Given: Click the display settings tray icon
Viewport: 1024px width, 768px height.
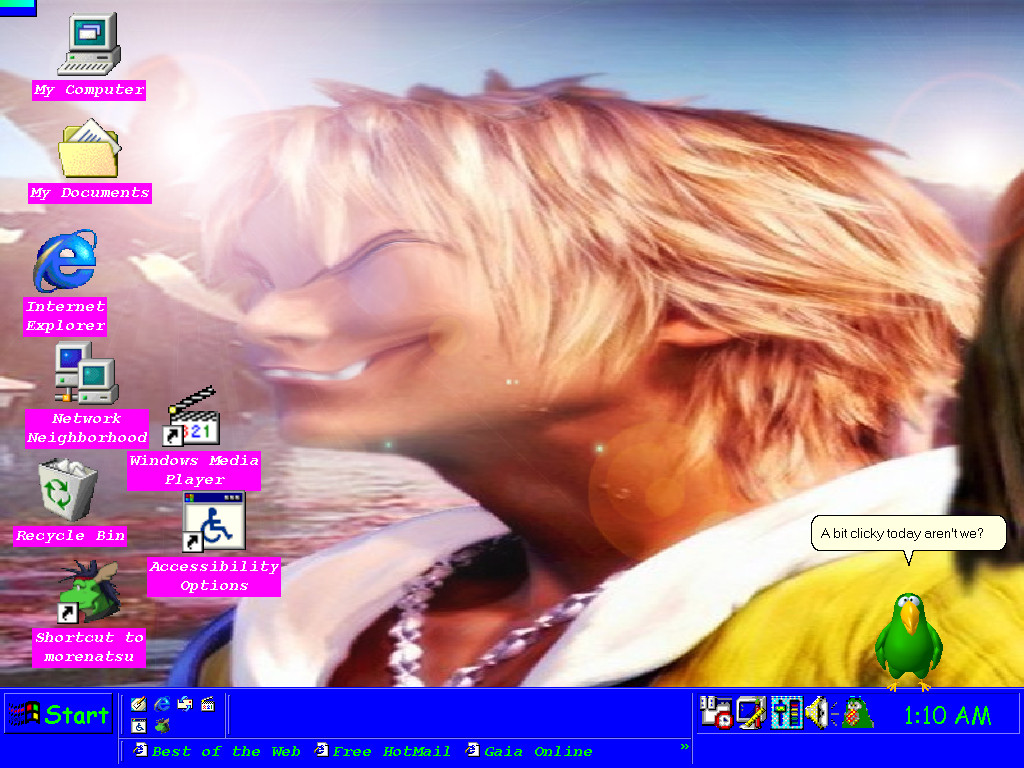Looking at the screenshot, I should coord(751,712).
